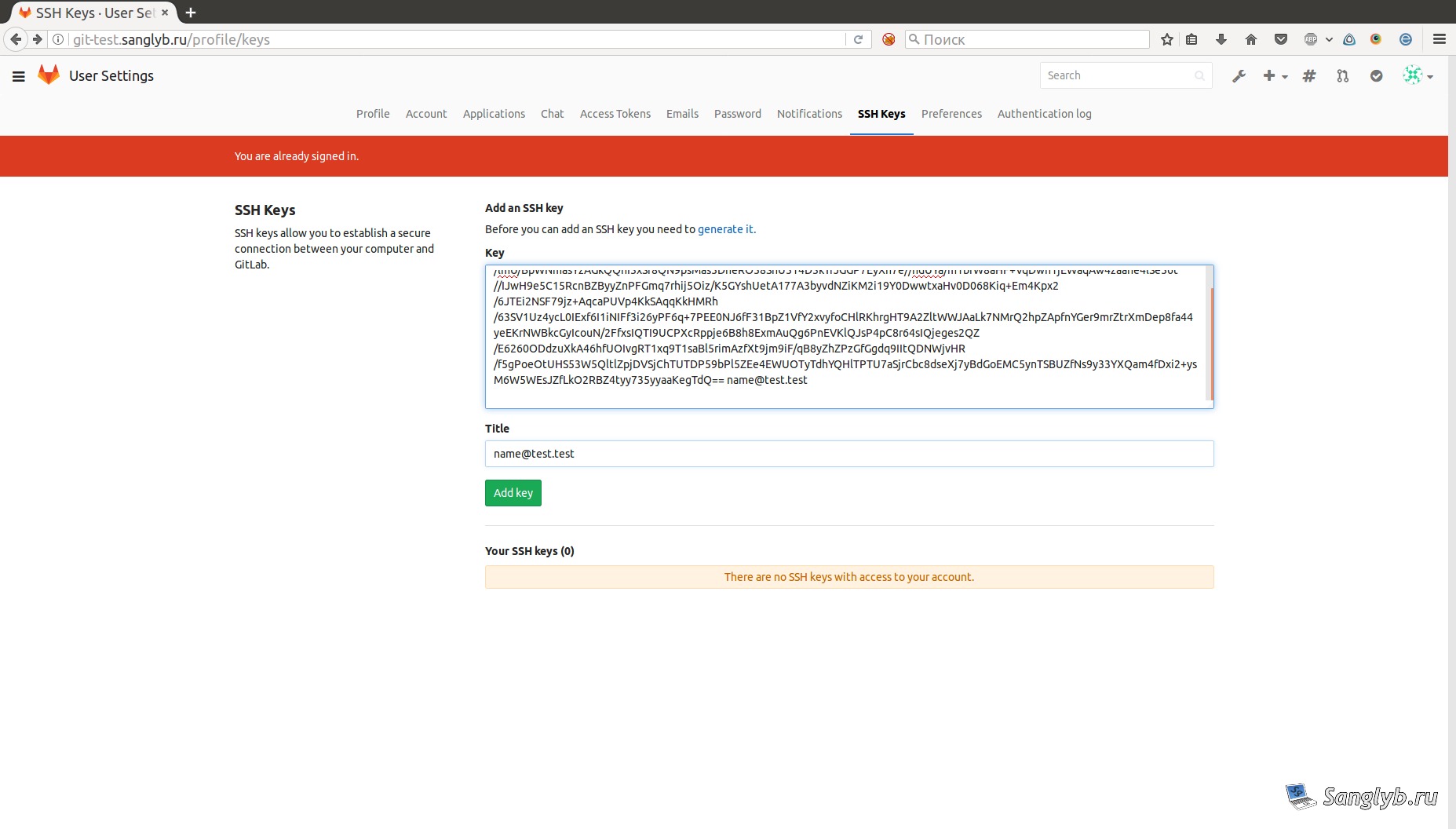This screenshot has height=829, width=1456.
Task: Open the Firefox bookmarks list icon
Action: [x=1191, y=39]
